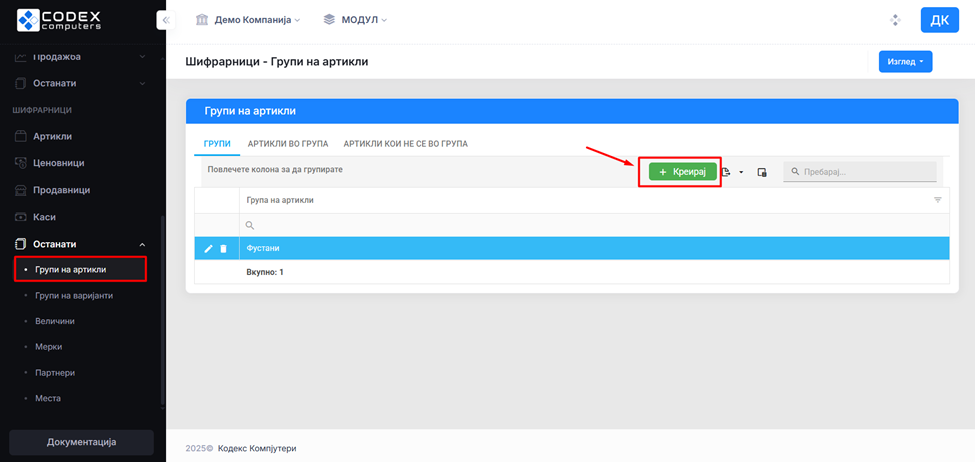Expand the МОДУЛ module dropdown
Image resolution: width=975 pixels, height=462 pixels.
click(x=355, y=20)
